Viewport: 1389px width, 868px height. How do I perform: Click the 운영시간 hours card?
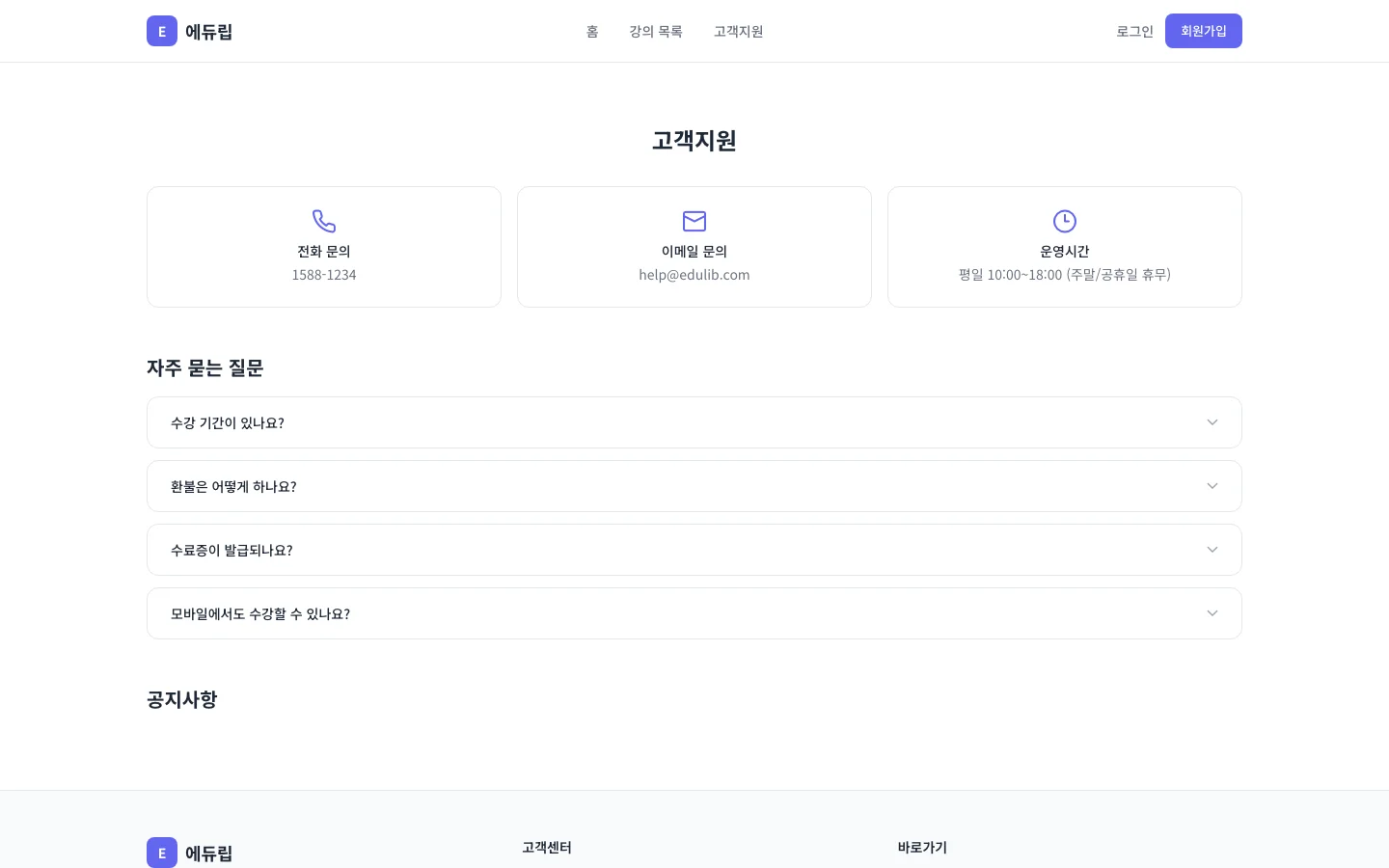click(x=1065, y=247)
